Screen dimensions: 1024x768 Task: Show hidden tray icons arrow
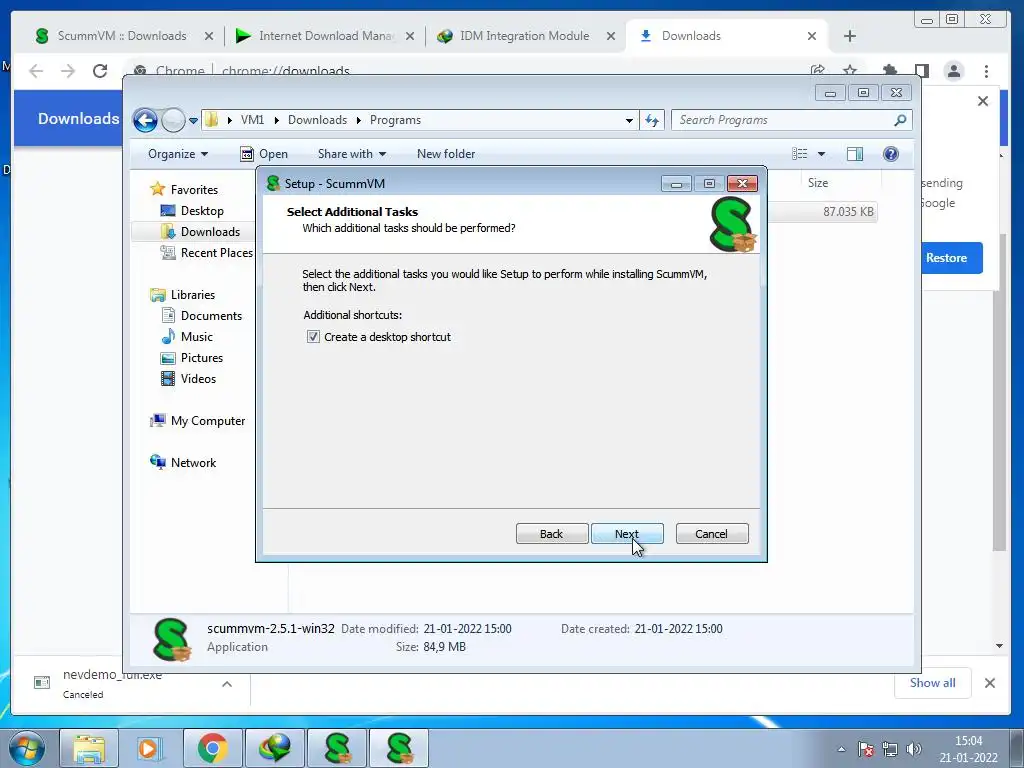pyautogui.click(x=841, y=749)
